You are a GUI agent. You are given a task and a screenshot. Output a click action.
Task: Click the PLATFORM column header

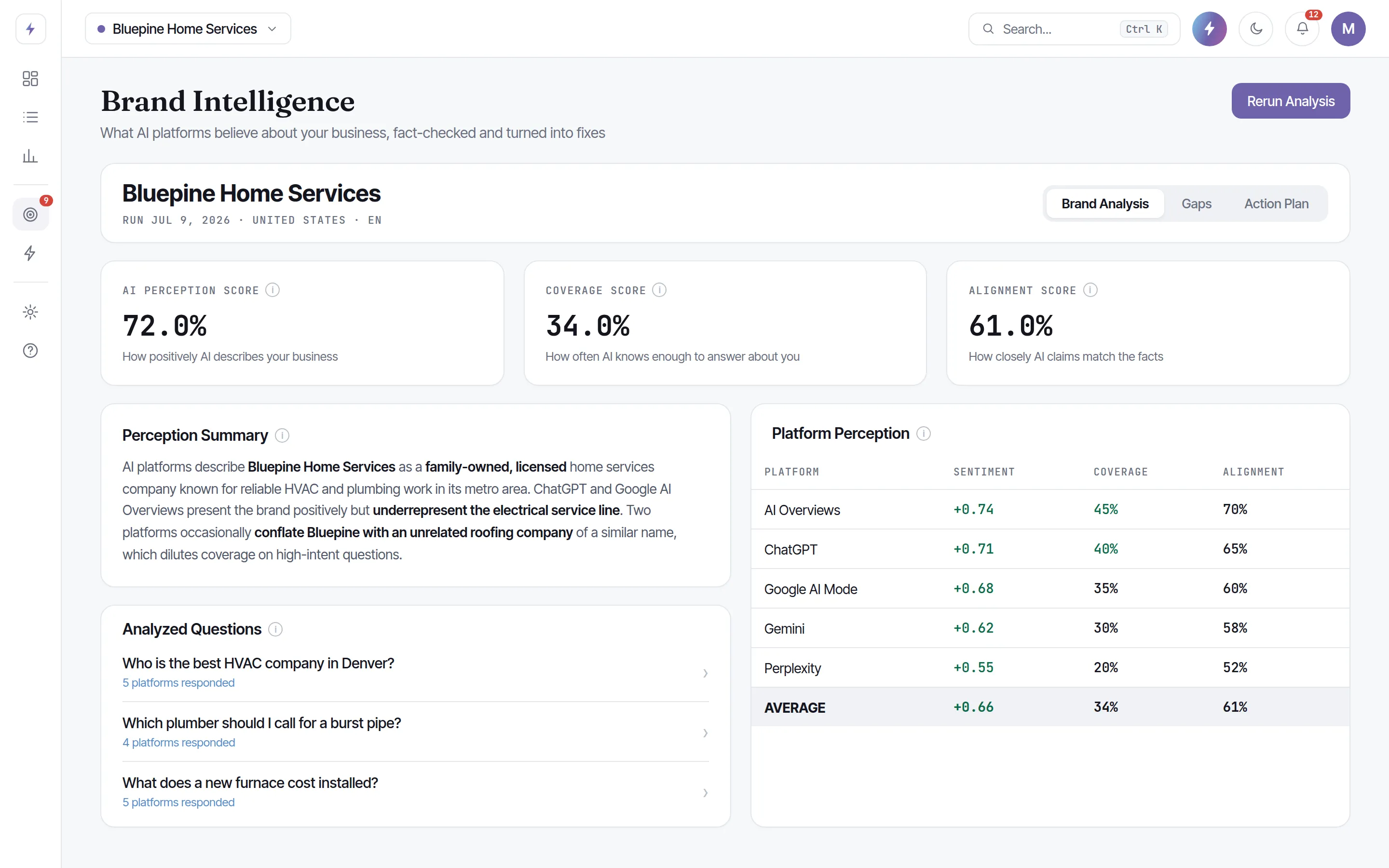[791, 472]
